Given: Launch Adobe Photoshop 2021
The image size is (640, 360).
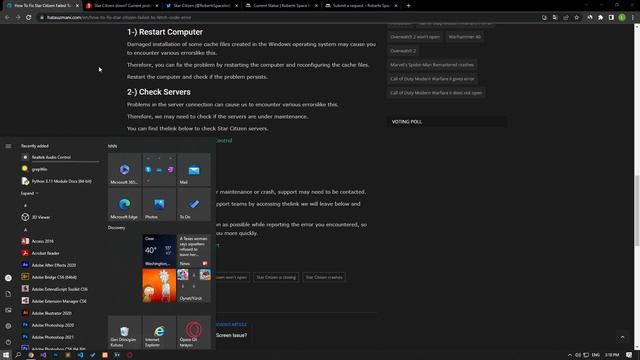Looking at the screenshot, I should pyautogui.click(x=60, y=337).
